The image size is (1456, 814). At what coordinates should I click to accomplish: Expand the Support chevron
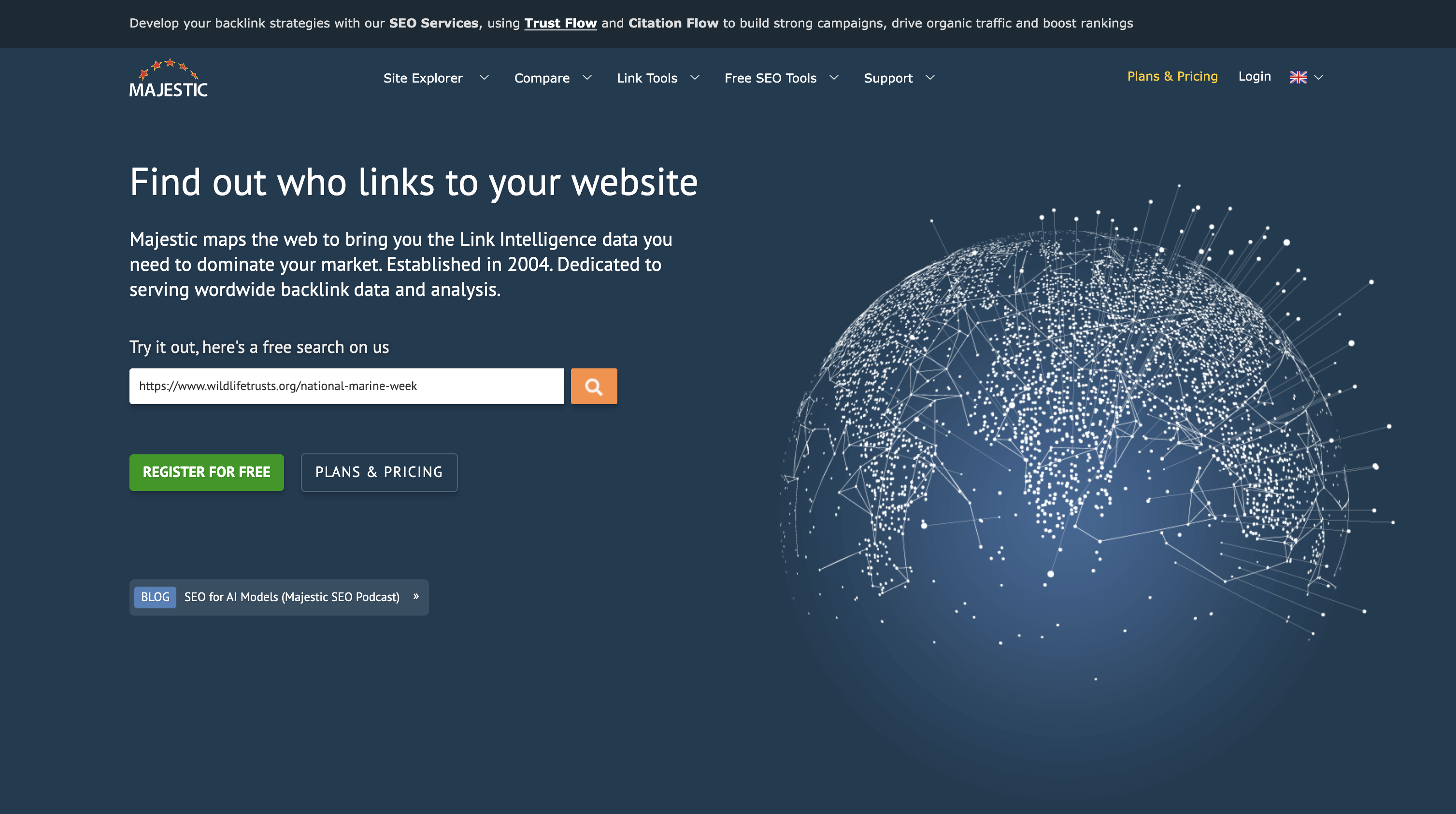pyautogui.click(x=930, y=77)
